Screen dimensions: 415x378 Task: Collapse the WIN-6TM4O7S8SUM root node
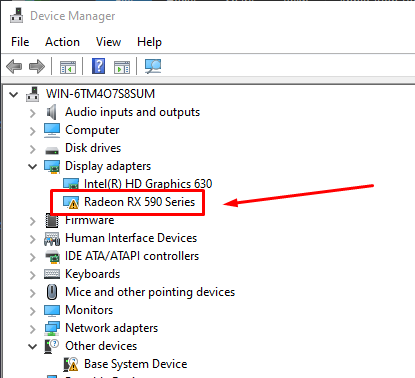coord(14,94)
